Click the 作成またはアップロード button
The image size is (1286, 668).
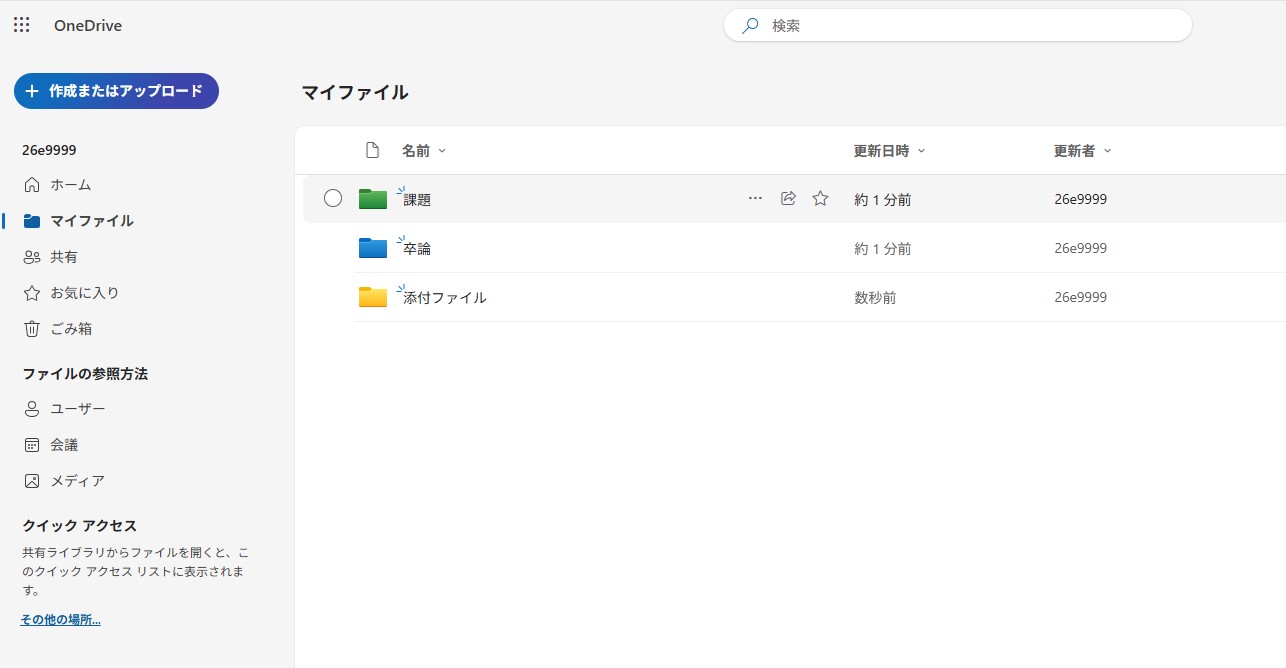tap(116, 90)
